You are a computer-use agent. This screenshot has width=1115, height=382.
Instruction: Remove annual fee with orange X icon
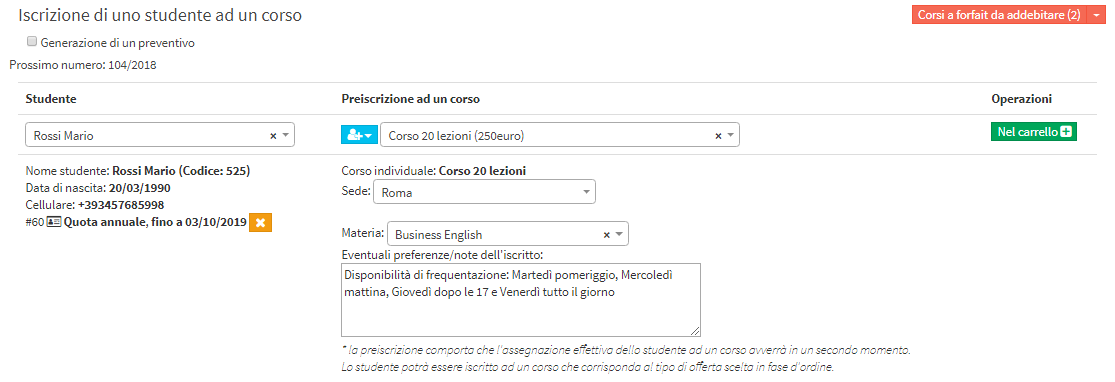(x=260, y=223)
